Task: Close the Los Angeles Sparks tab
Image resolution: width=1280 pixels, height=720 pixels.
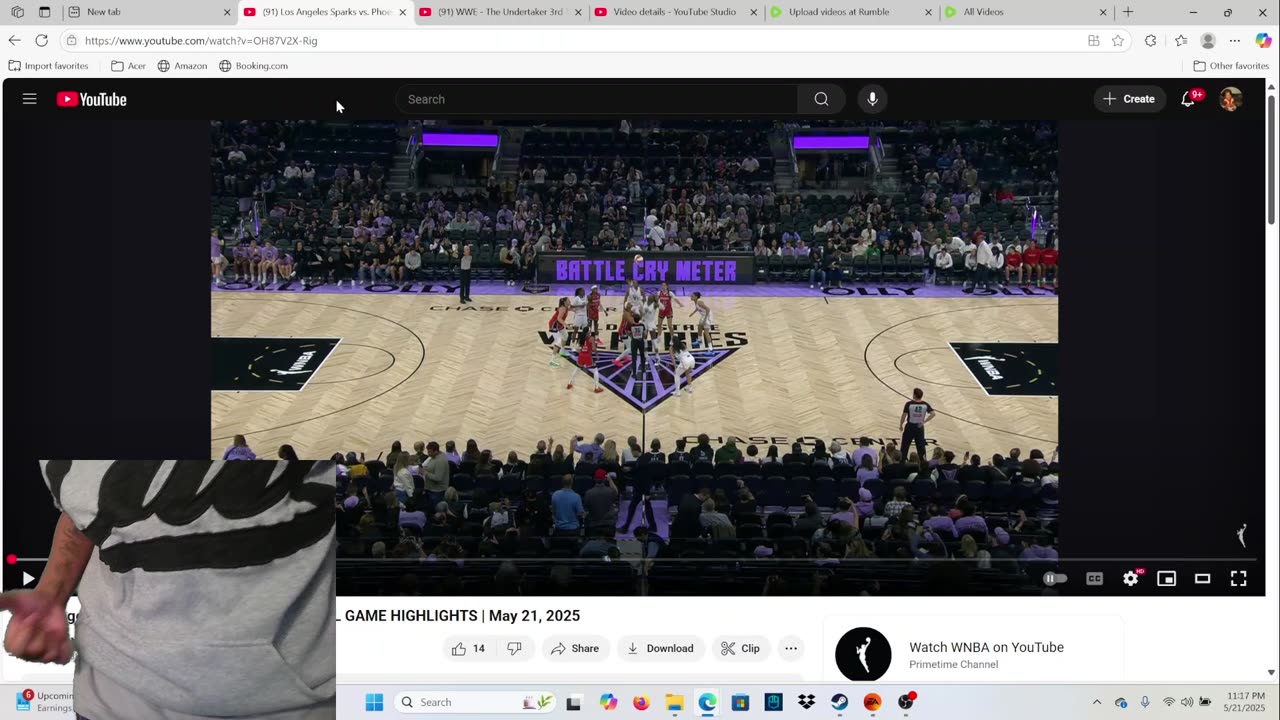Action: (x=403, y=12)
